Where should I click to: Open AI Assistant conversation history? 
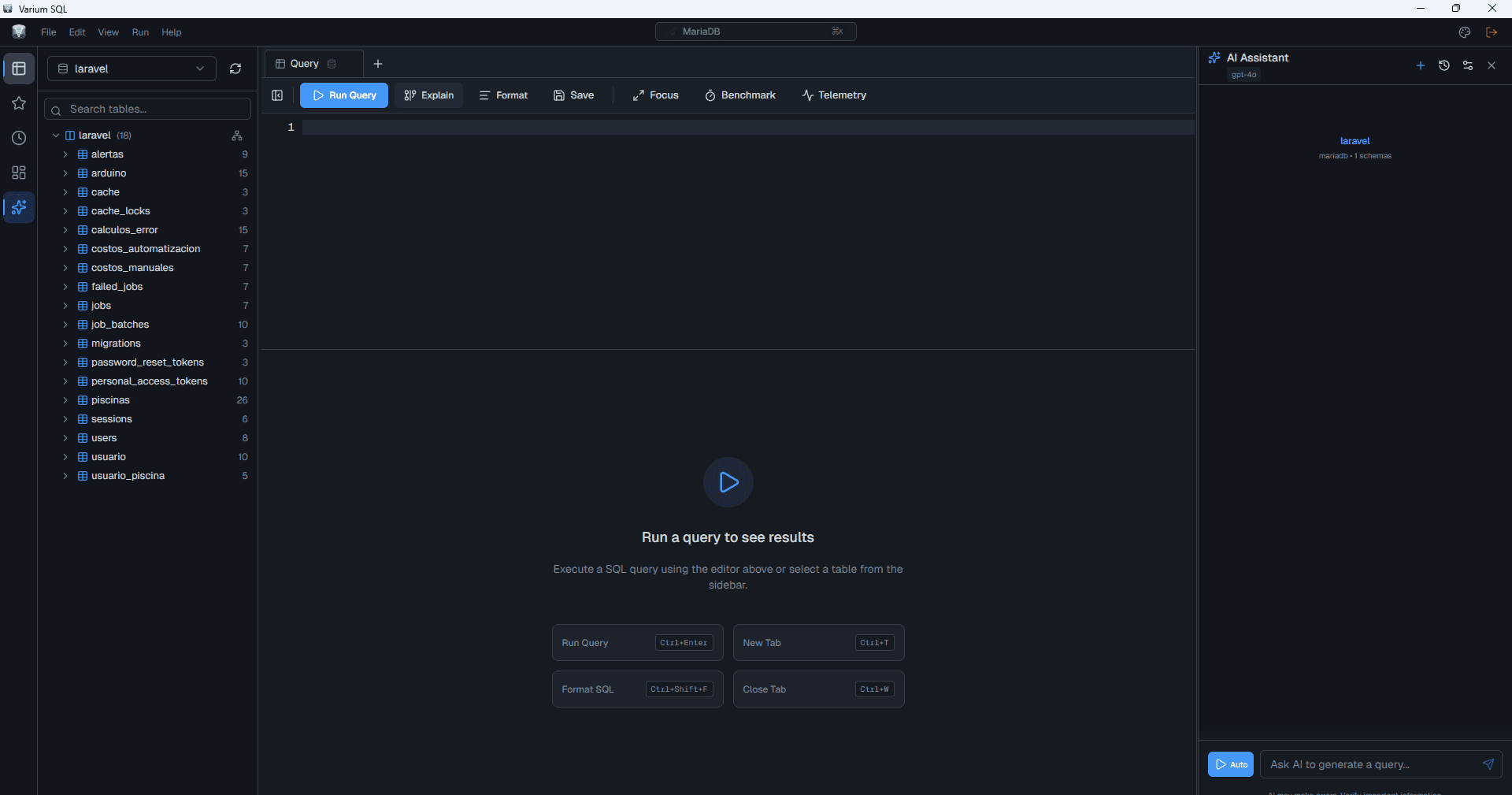tap(1444, 65)
